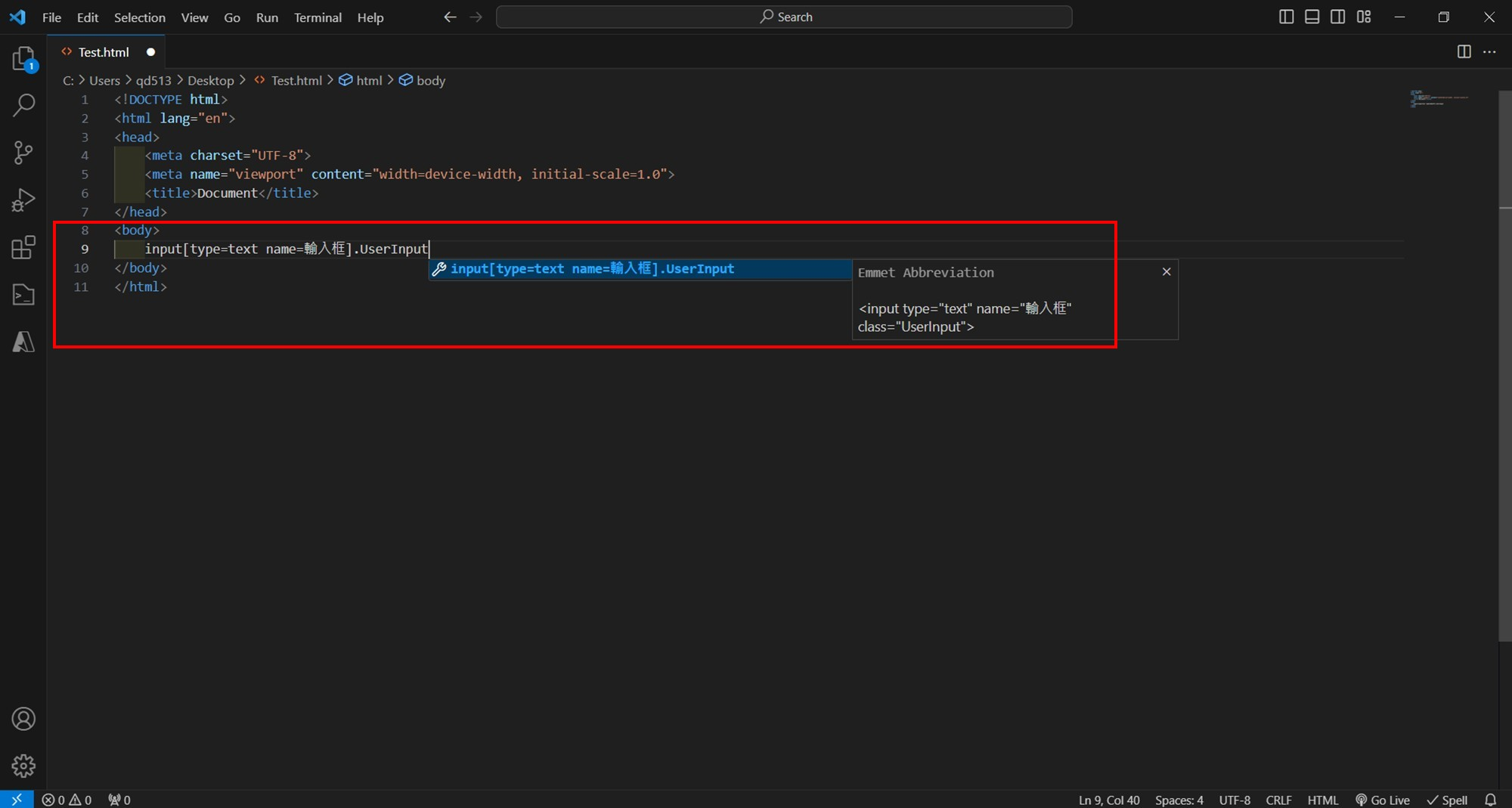
Task: Open editor More Actions ellipsis
Action: [x=1489, y=51]
